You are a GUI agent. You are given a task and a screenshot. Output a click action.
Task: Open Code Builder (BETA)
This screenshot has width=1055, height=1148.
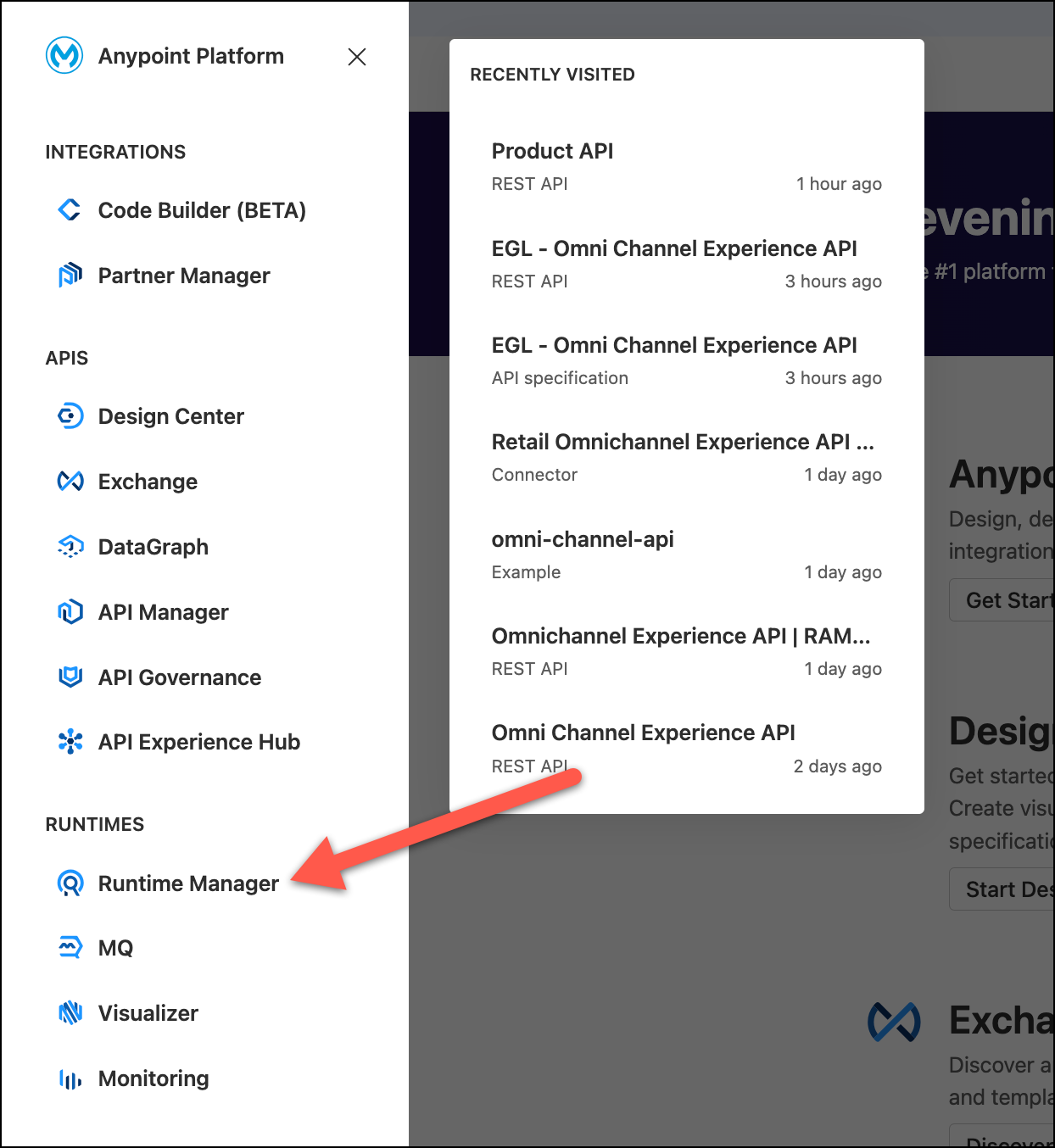click(202, 210)
